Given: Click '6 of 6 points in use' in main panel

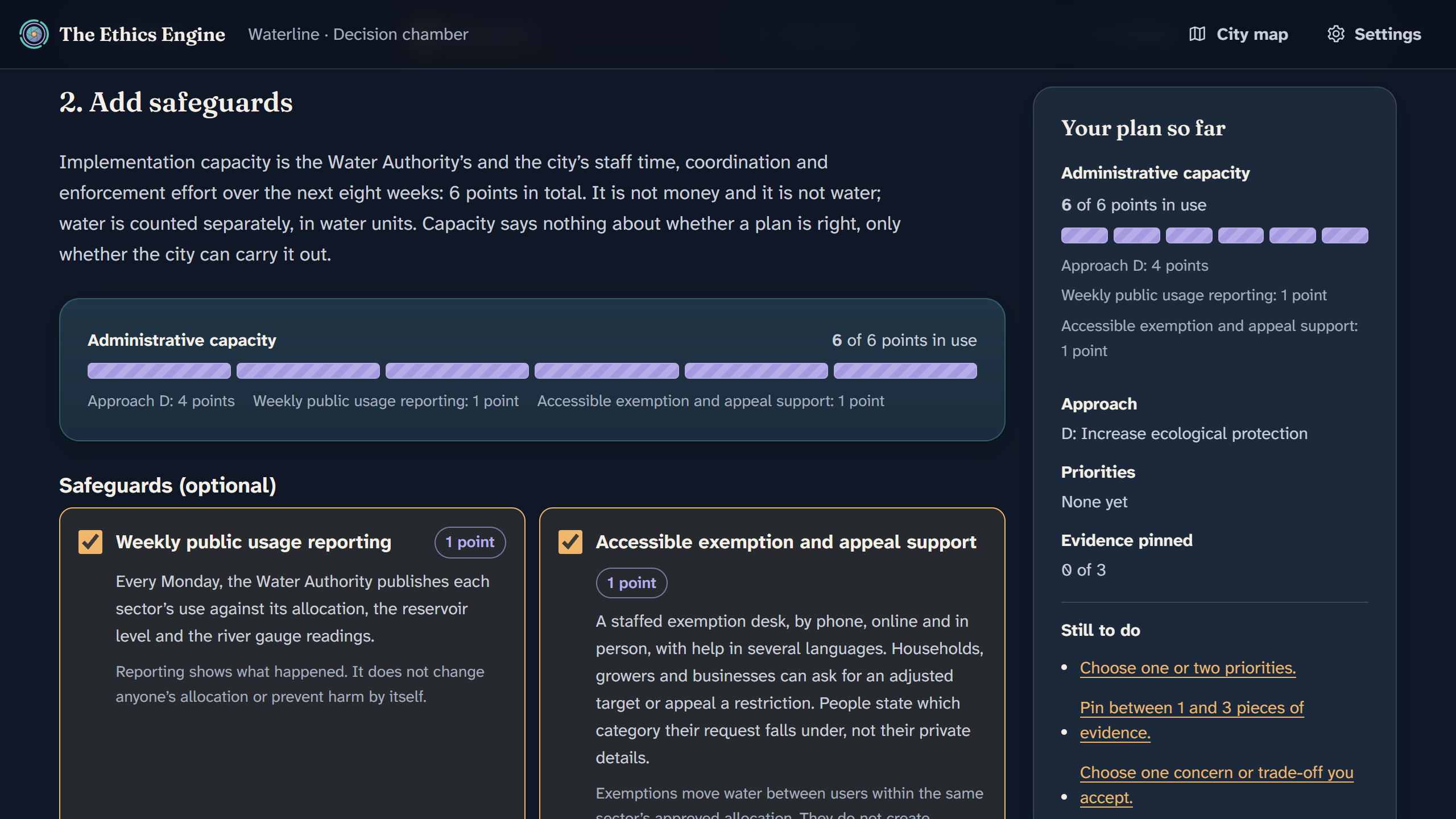Looking at the screenshot, I should tap(904, 340).
